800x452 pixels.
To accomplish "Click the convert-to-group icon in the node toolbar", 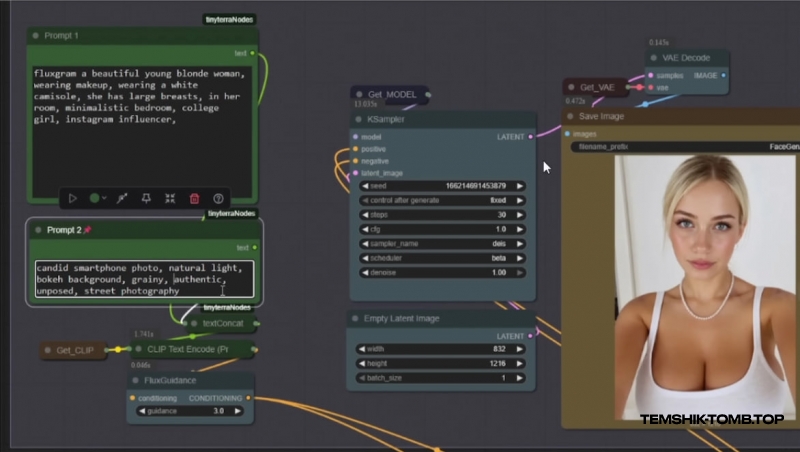I will [x=170, y=199].
